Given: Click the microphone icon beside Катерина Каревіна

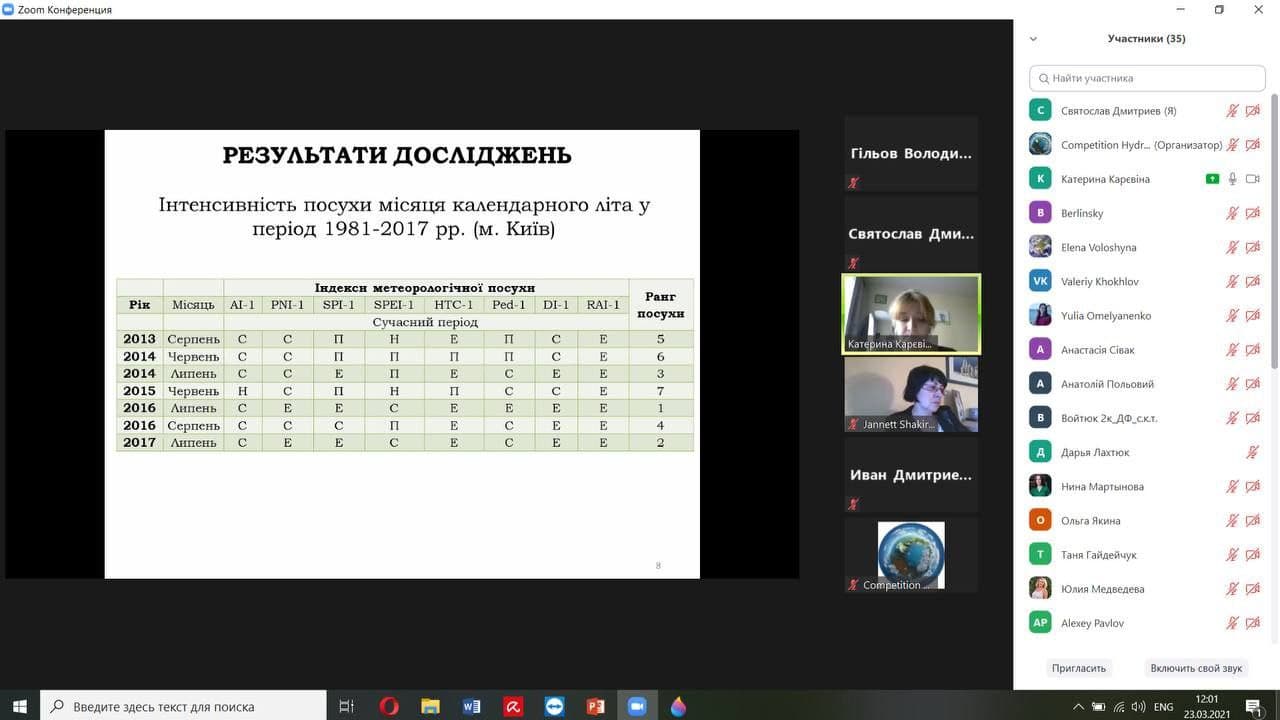Looking at the screenshot, I should [x=1233, y=179].
